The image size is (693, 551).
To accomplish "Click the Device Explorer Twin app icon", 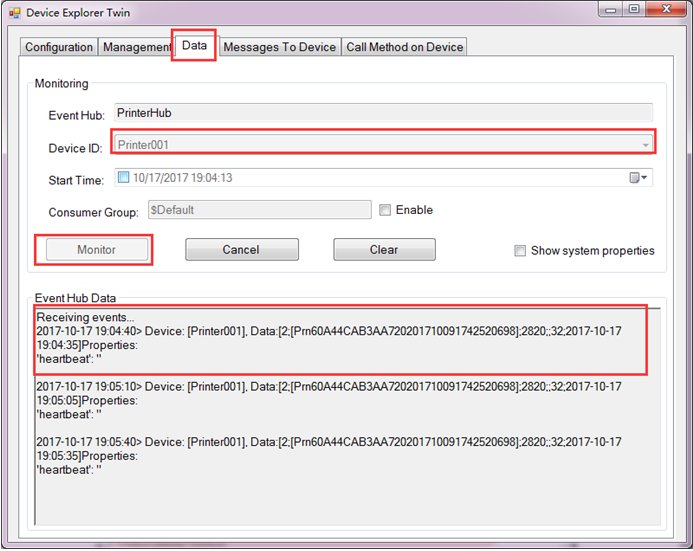I will click(15, 13).
